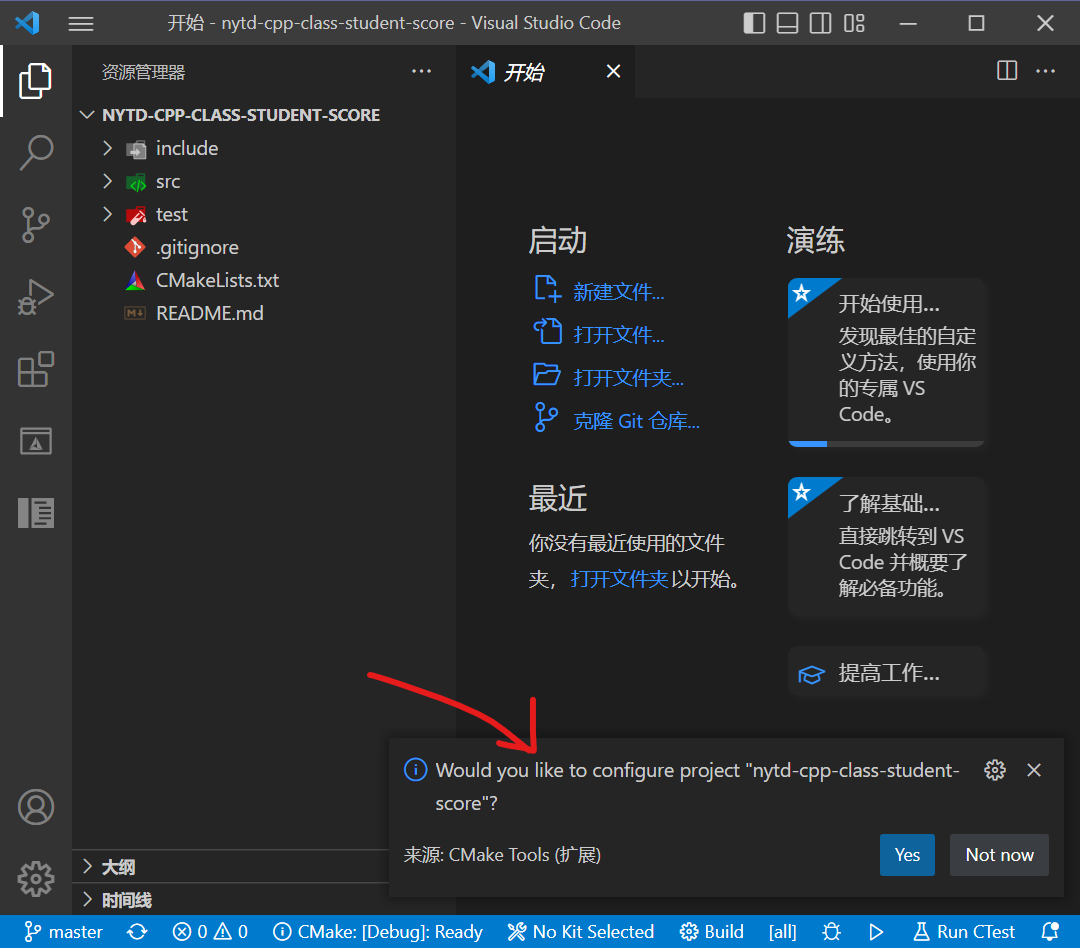Click Yes to configure the project

pos(907,855)
